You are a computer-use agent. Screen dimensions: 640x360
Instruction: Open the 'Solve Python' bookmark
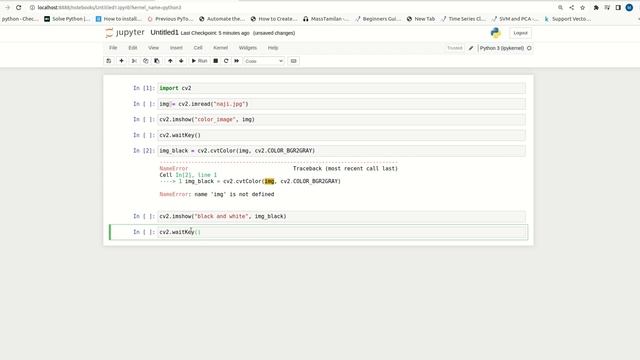point(67,19)
